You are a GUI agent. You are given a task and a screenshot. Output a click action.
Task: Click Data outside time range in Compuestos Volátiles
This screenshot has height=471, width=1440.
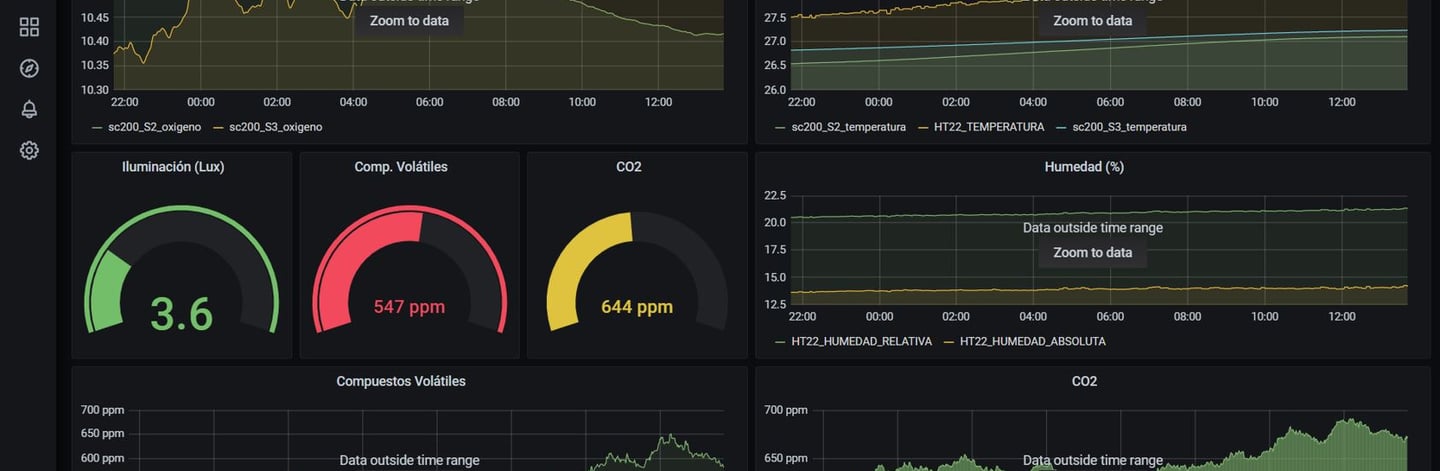409,461
